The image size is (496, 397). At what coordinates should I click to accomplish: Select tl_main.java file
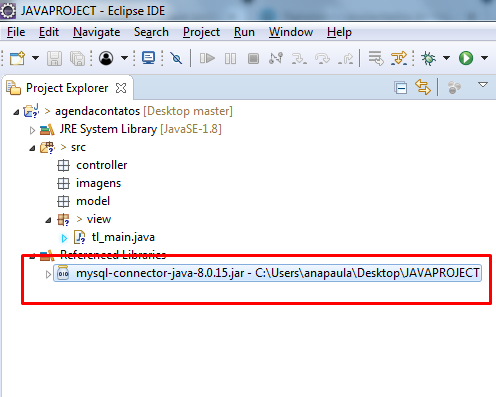[x=123, y=237]
